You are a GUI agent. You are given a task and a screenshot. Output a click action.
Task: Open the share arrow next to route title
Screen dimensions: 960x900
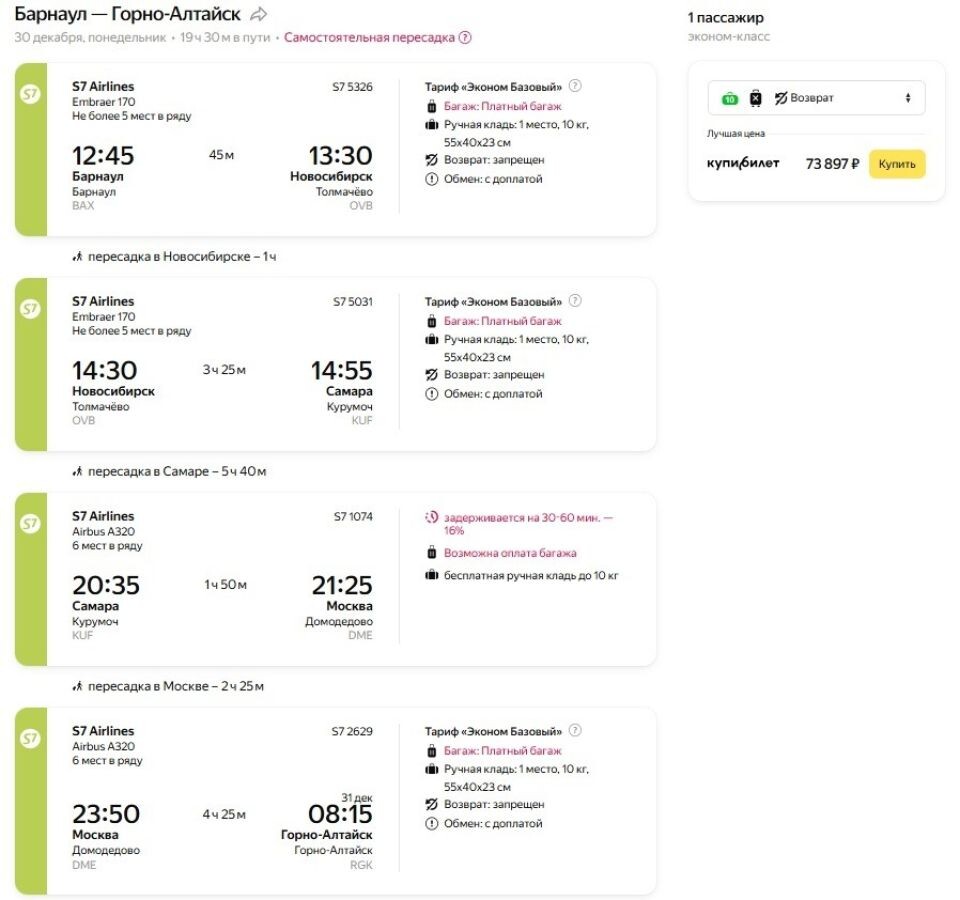[x=259, y=14]
